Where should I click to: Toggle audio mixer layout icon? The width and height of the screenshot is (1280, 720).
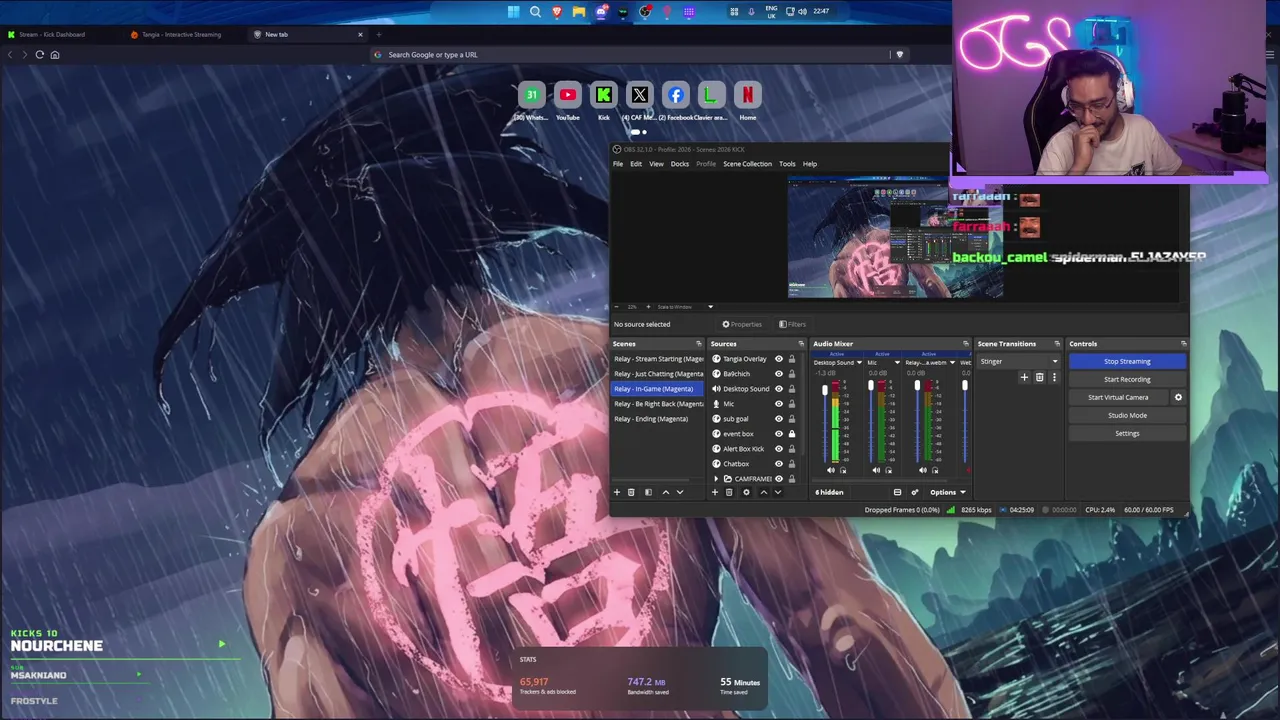pyautogui.click(x=897, y=492)
